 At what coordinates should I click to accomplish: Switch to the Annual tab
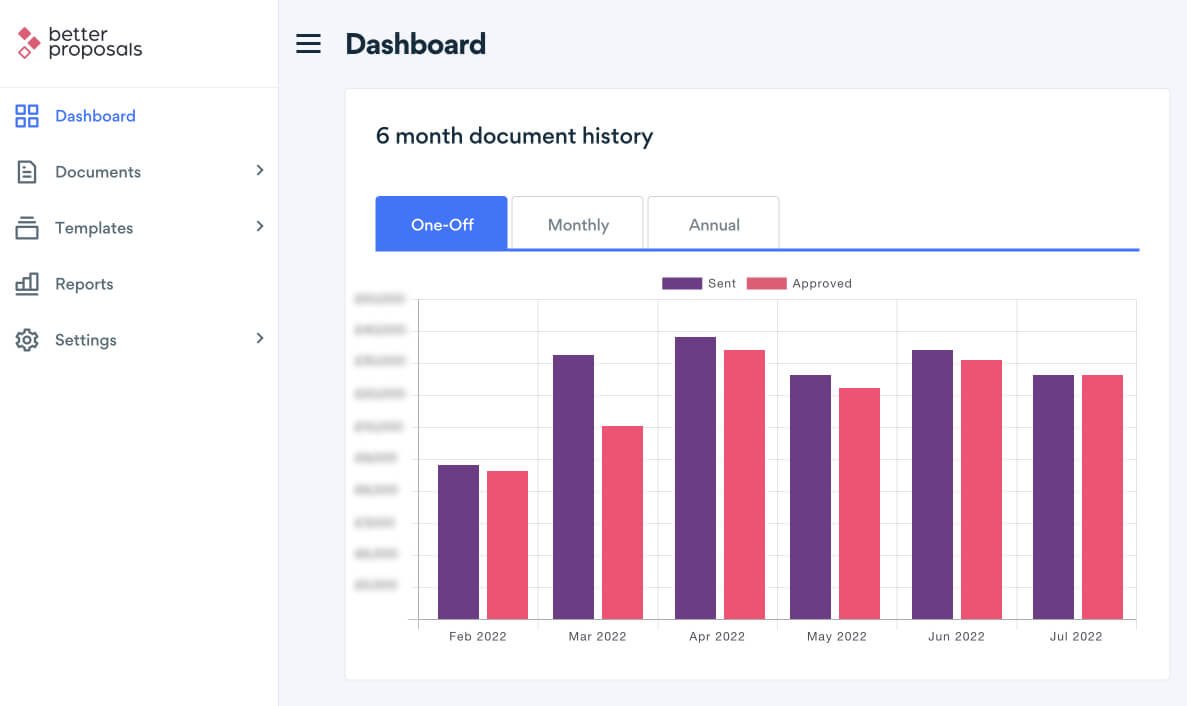[x=713, y=224]
